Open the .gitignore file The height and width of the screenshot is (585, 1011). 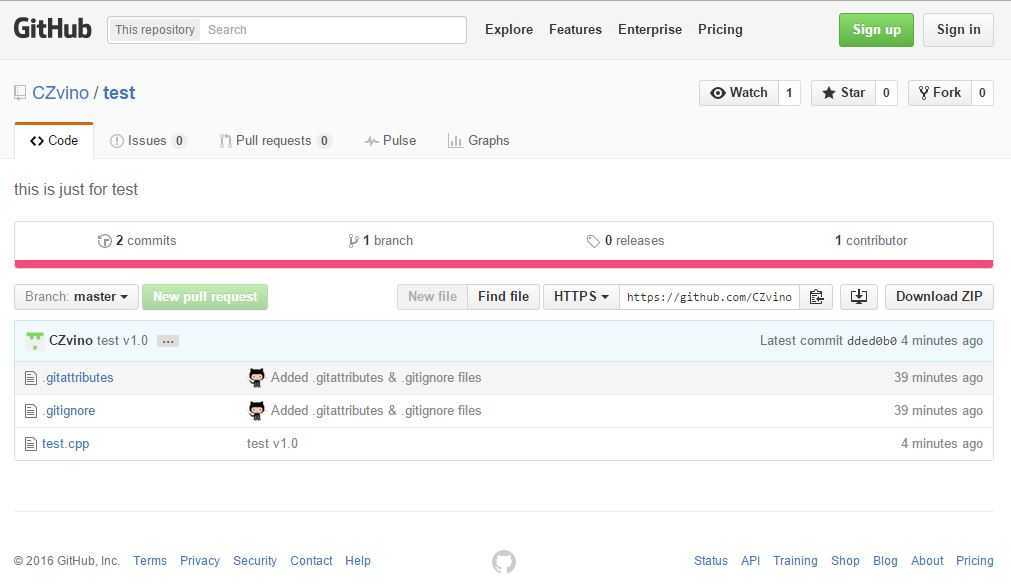click(69, 411)
